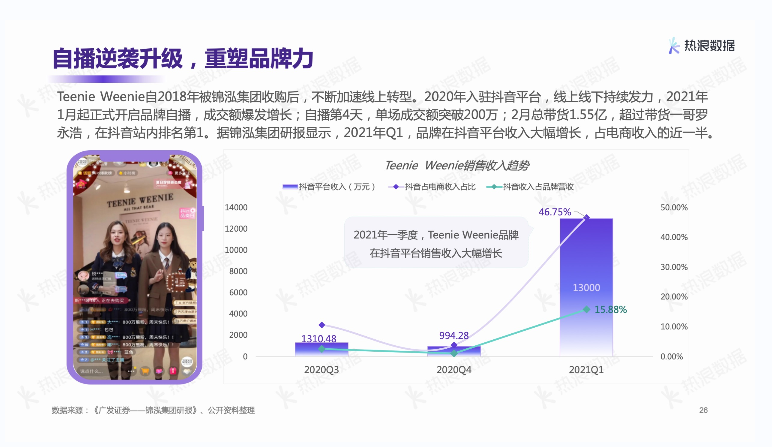Click the 1310.48 data label

click(319, 338)
